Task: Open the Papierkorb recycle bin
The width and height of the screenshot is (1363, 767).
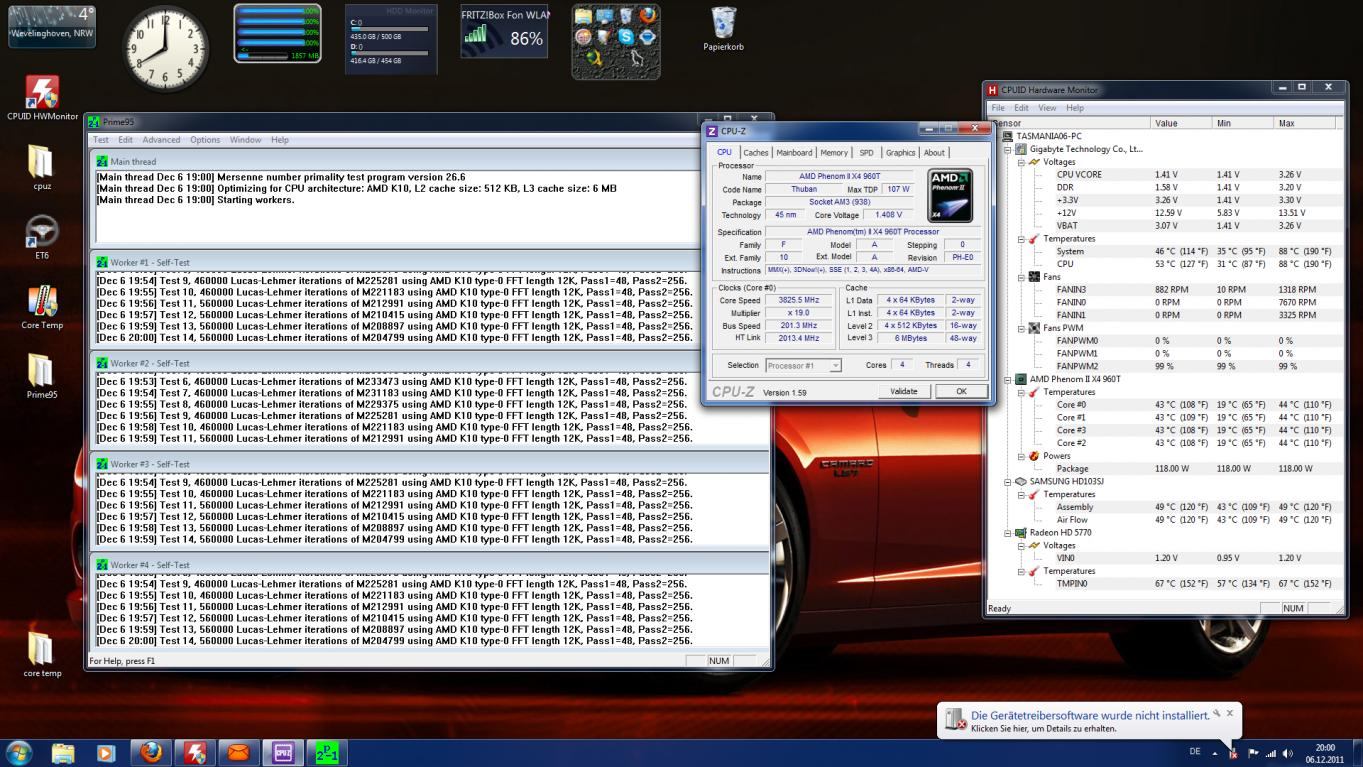Action: tap(723, 28)
